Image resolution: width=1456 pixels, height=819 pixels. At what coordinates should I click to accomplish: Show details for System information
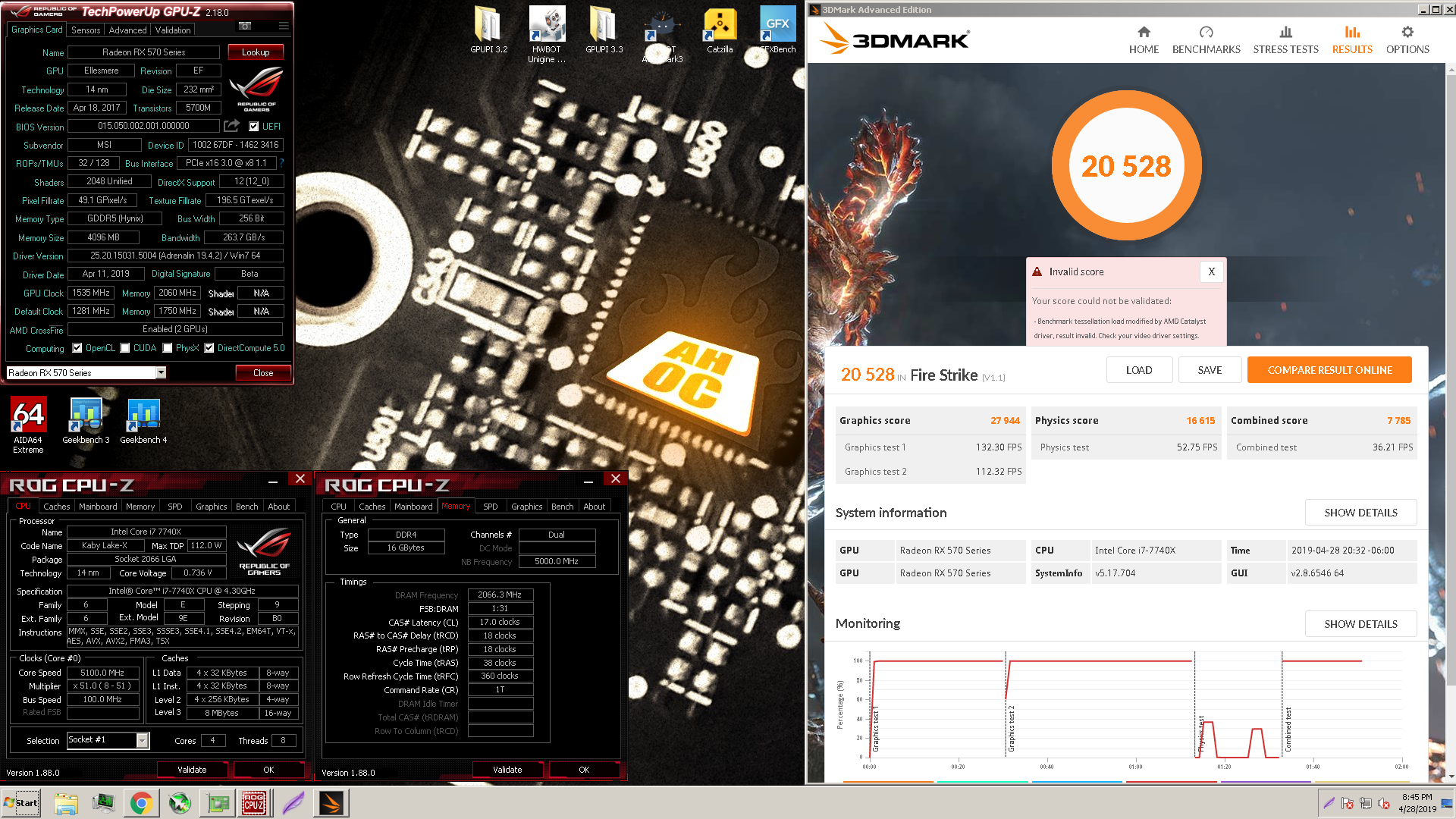coord(1360,513)
